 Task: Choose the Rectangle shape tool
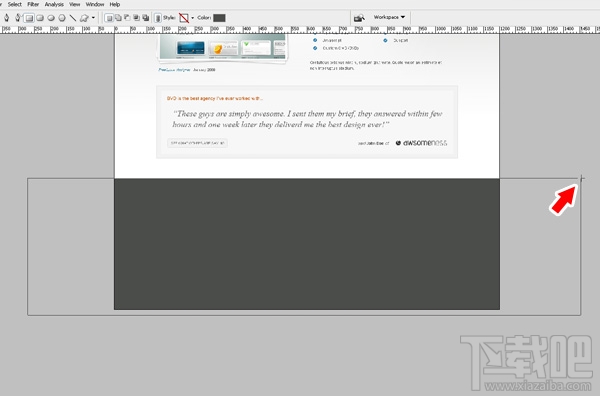(29, 18)
